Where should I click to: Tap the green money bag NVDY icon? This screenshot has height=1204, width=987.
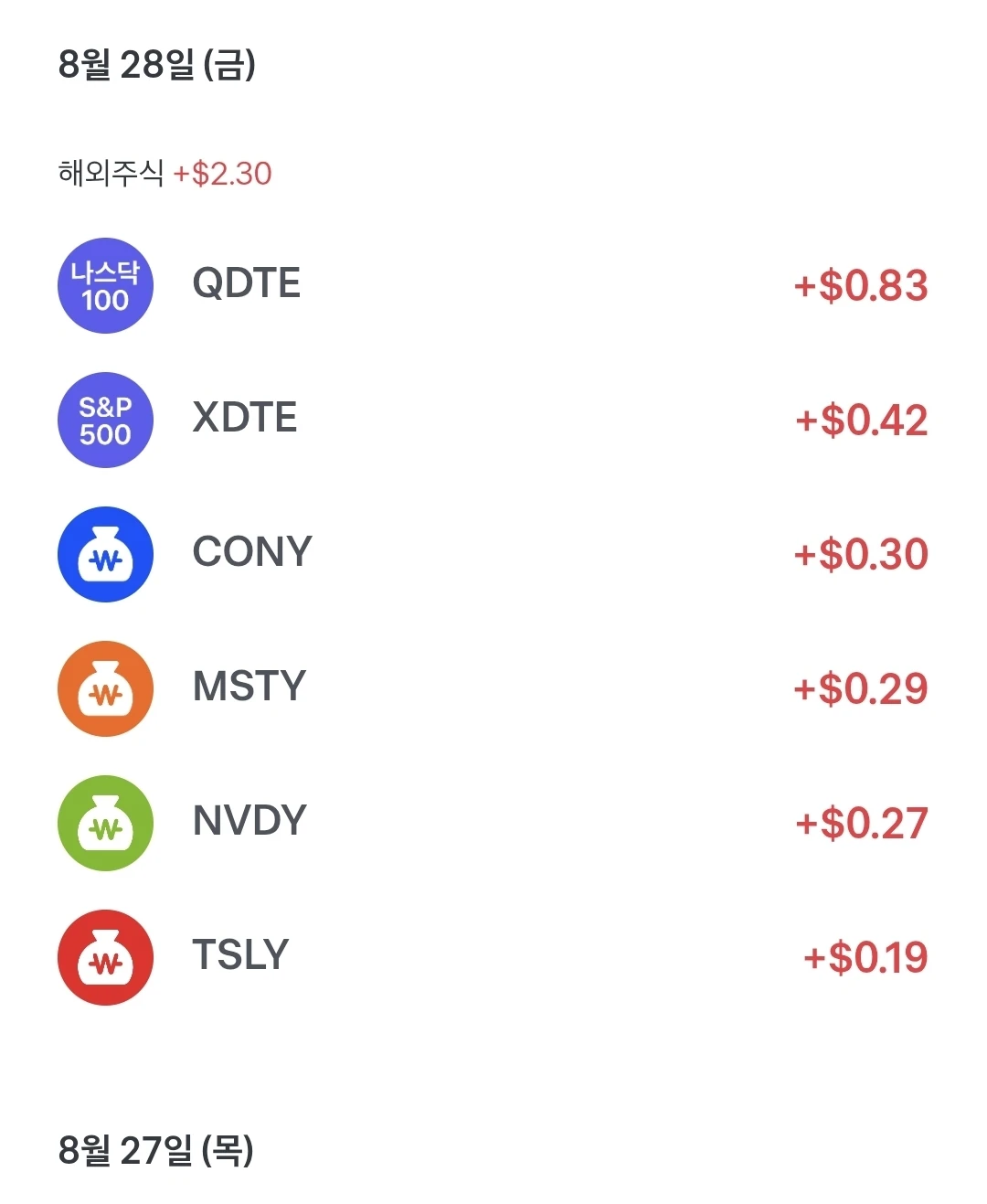(105, 823)
